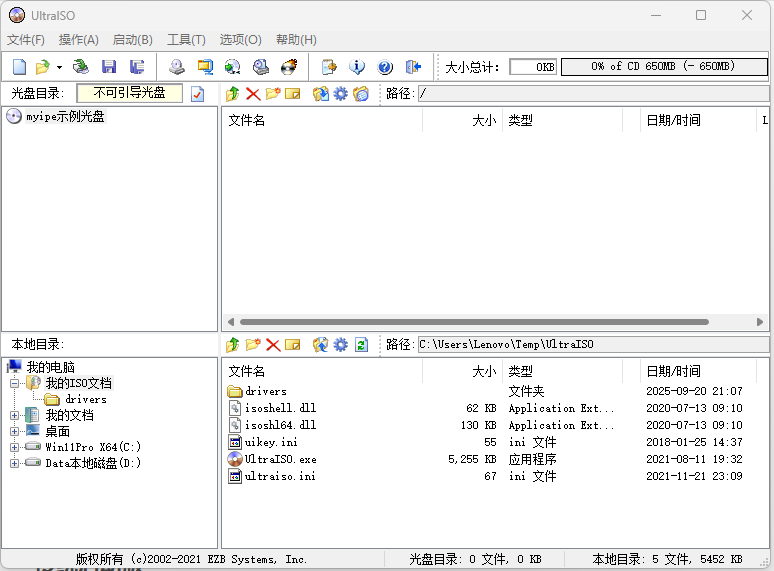
Task: Click the rename icon in 光盘目录 toolbar
Action: pos(293,93)
